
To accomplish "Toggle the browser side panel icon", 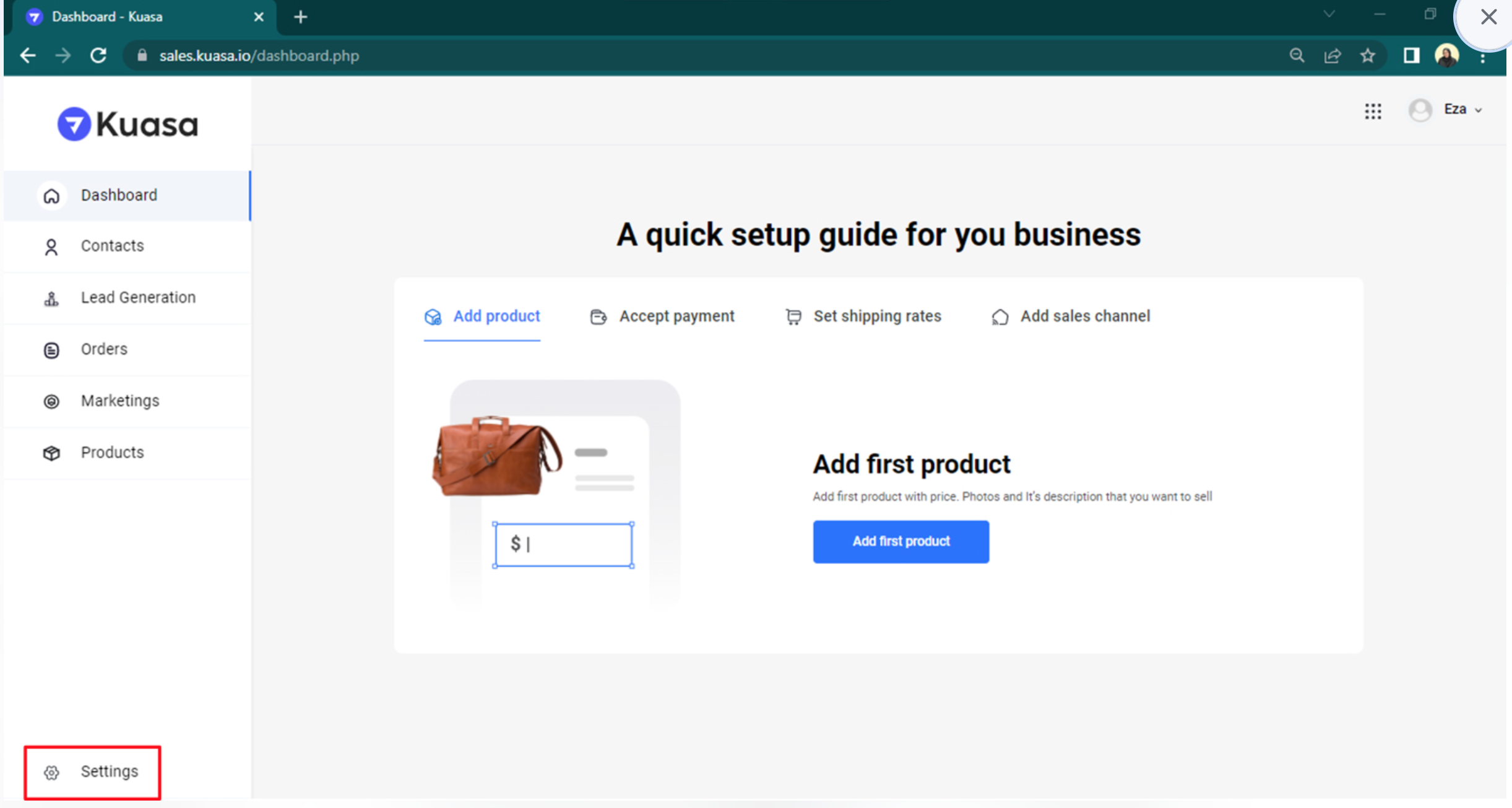I will (1411, 56).
